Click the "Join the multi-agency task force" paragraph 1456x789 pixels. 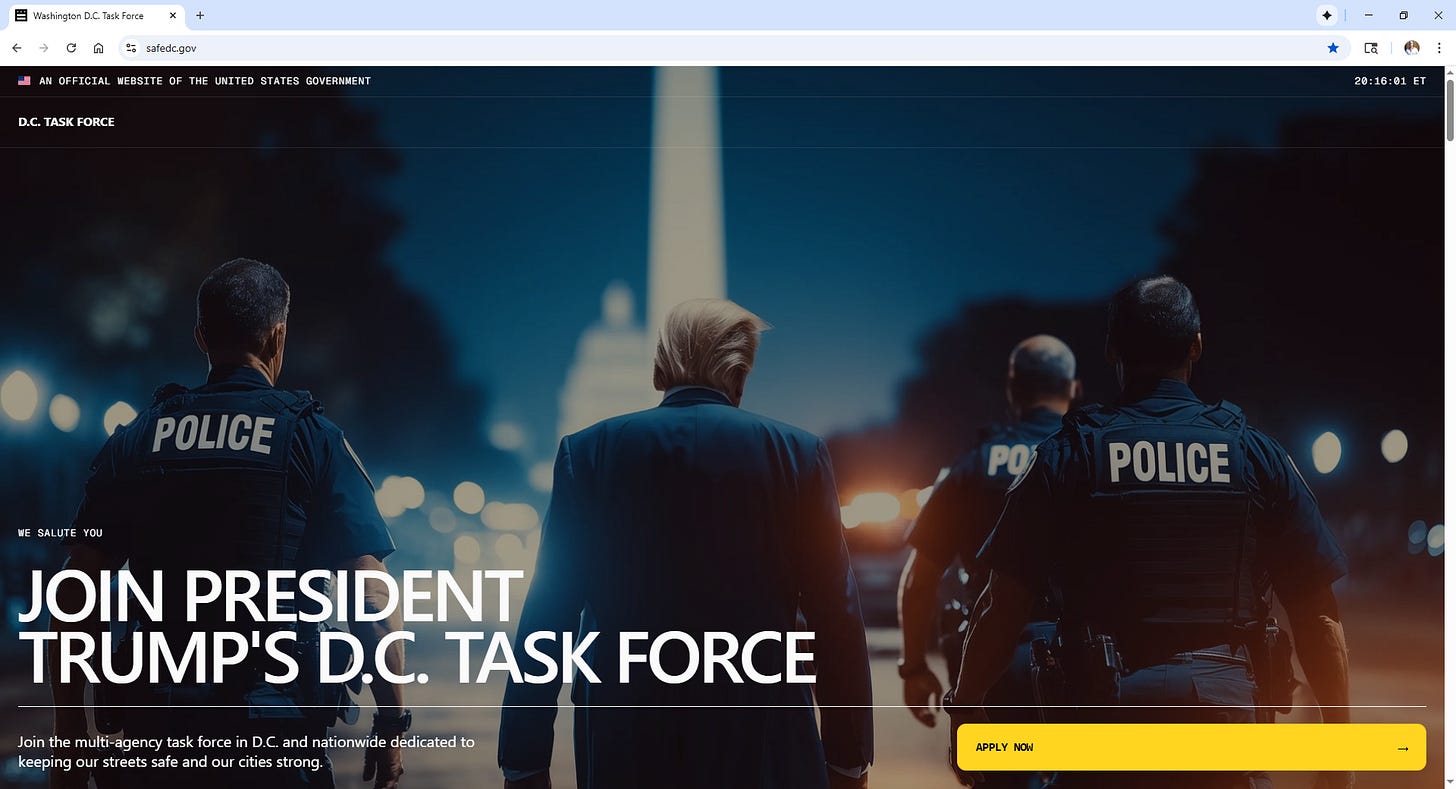(x=246, y=752)
